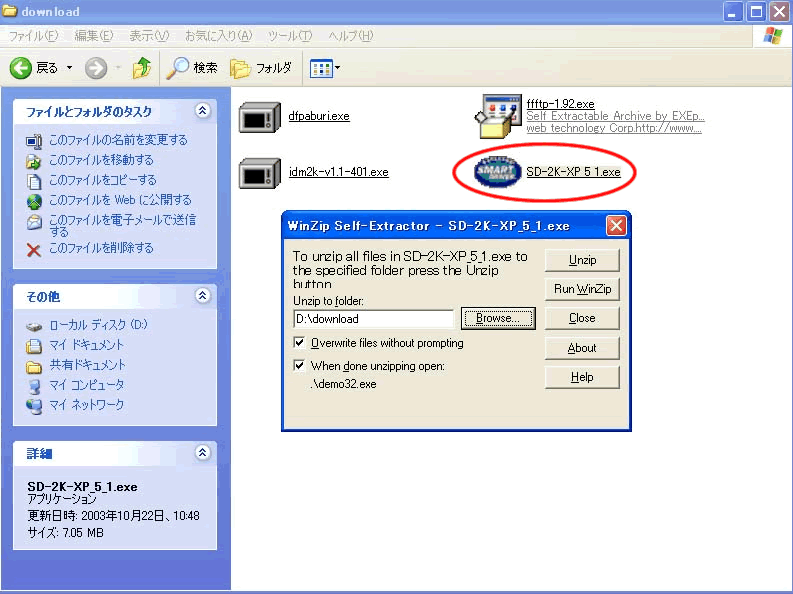Collapse the 詳細 details panel
793x594 pixels.
[203, 452]
